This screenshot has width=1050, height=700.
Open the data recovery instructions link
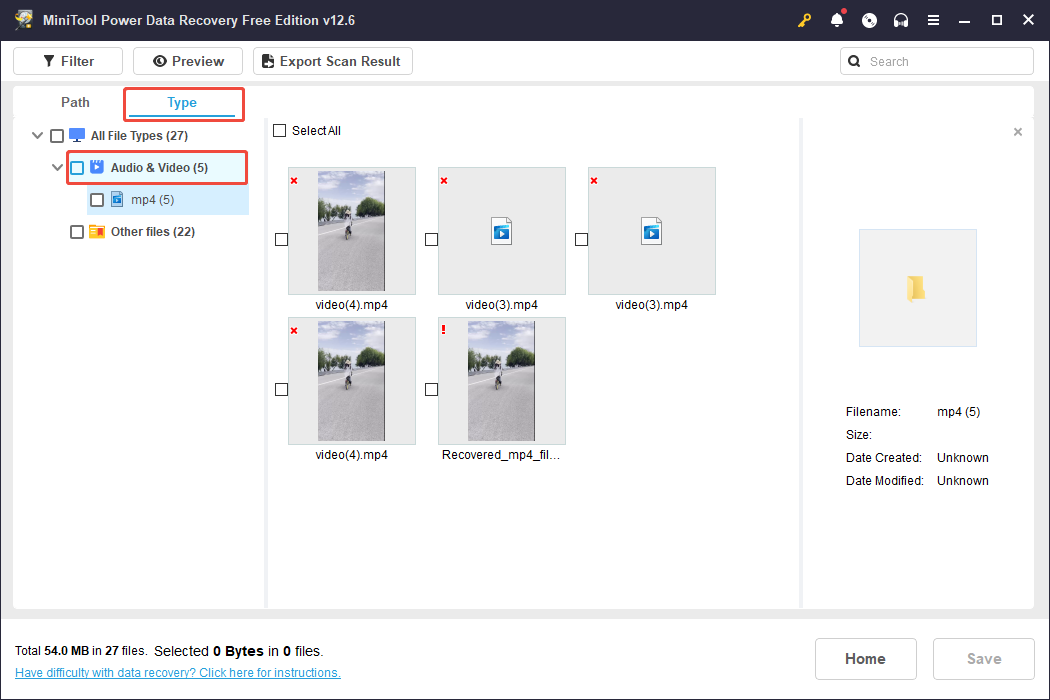point(177,672)
